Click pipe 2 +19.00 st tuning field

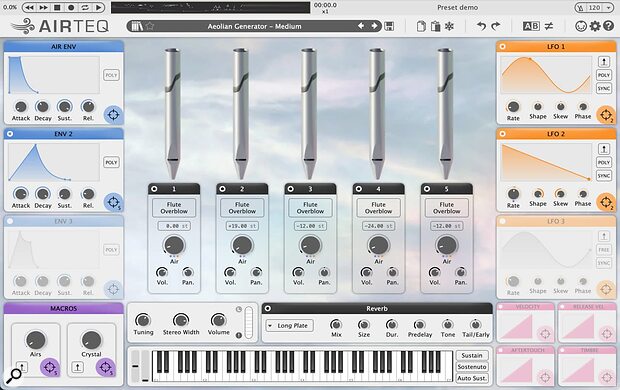tap(242, 226)
